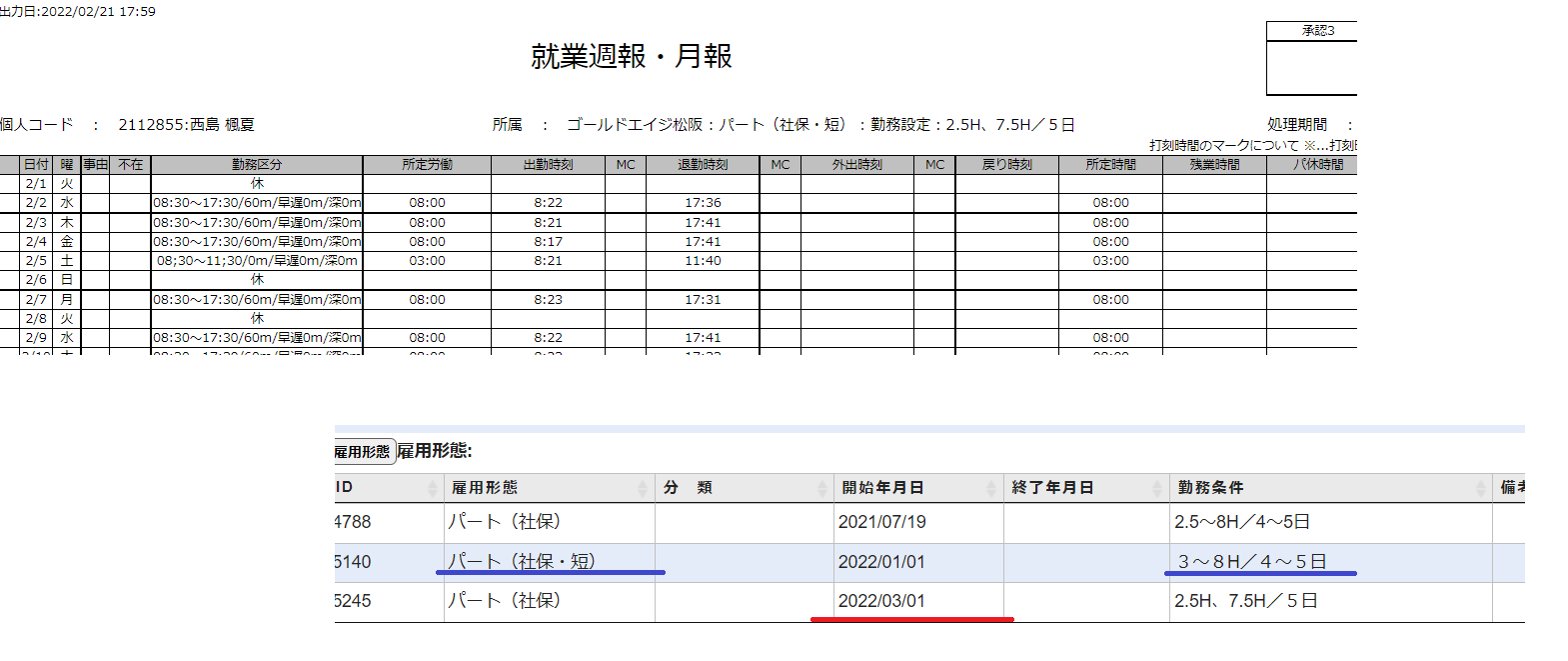This screenshot has width=1568, height=661.
Task: Click the 退勤時刻 column header
Action: (703, 165)
